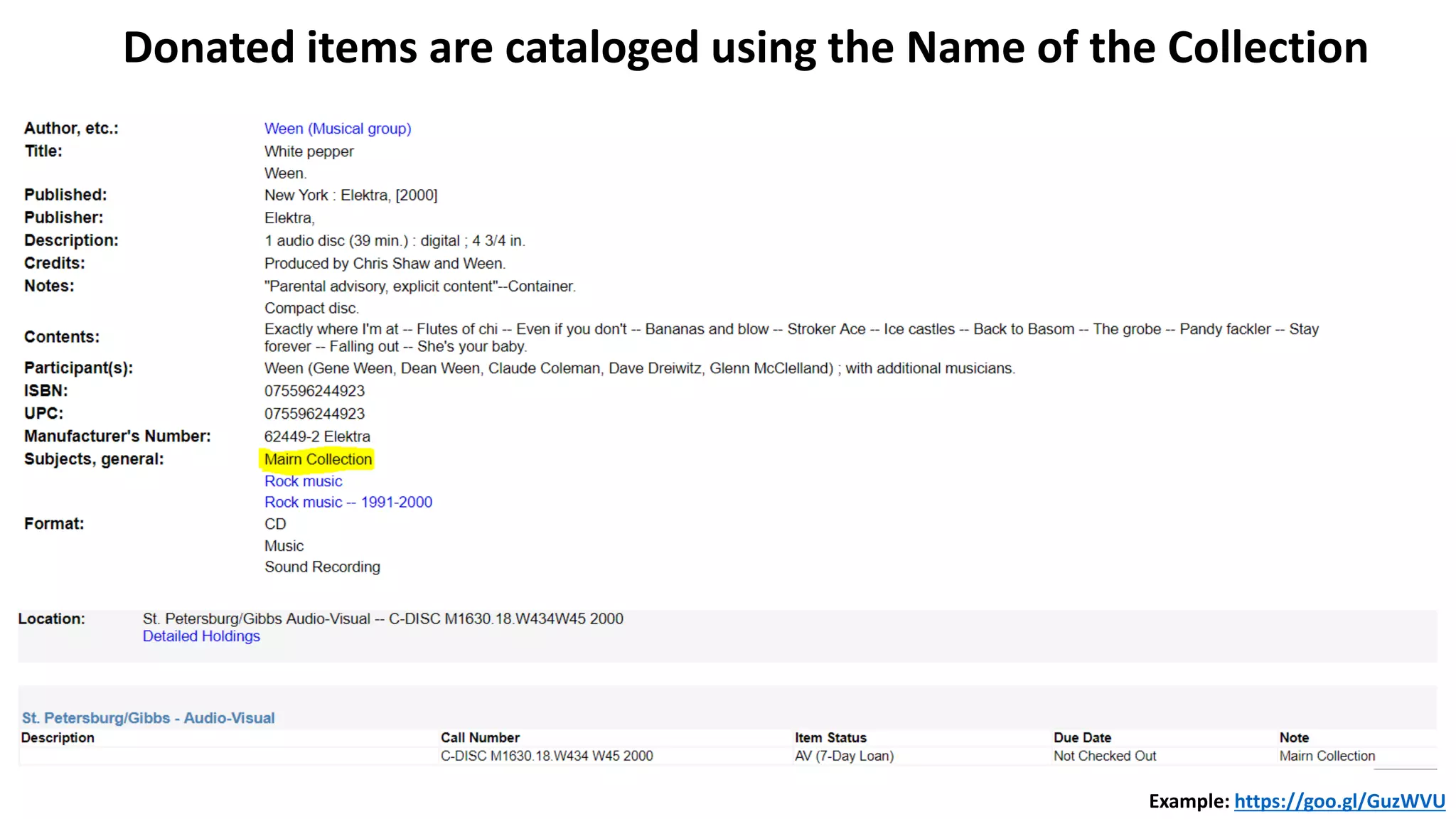The image size is (1456, 819).
Task: Select the UPC number 075596244923
Action: coord(314,414)
